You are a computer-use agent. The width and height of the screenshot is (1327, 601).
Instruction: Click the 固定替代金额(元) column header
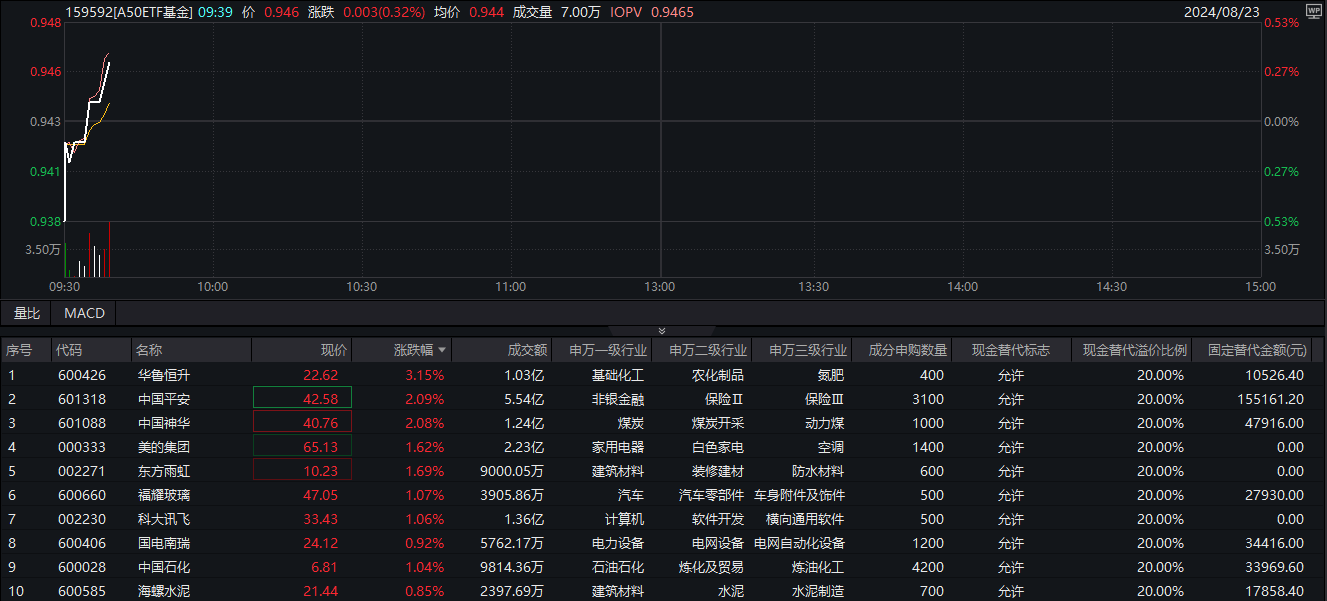tap(1257, 351)
